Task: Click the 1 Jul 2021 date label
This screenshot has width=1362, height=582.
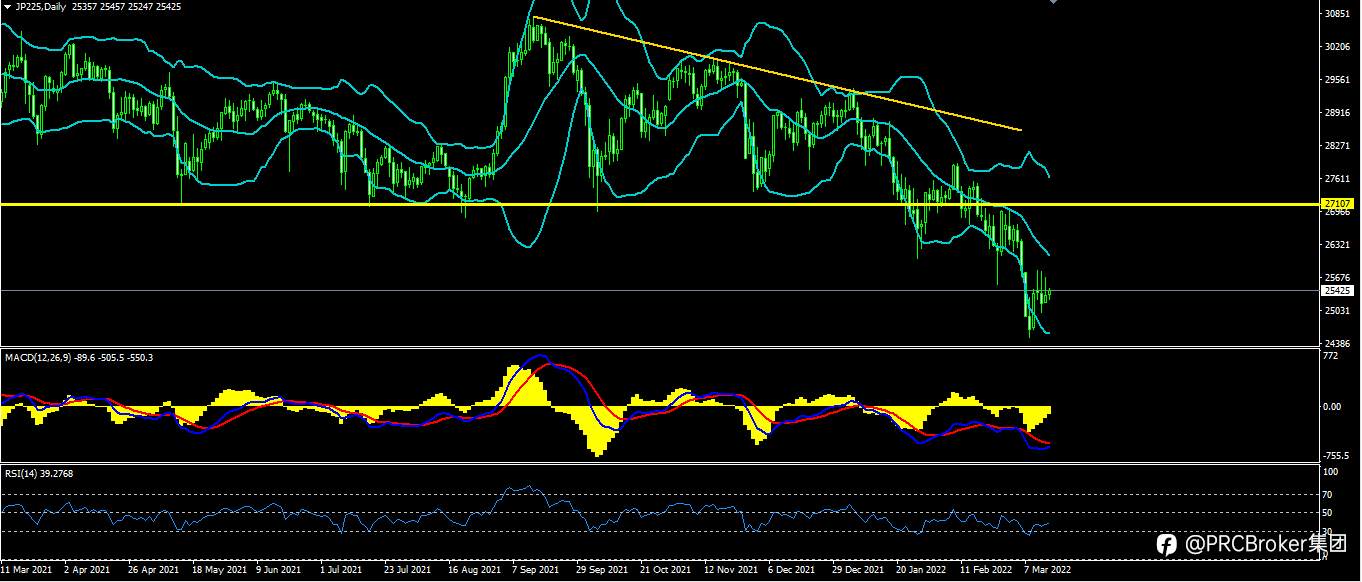Action: (x=341, y=570)
